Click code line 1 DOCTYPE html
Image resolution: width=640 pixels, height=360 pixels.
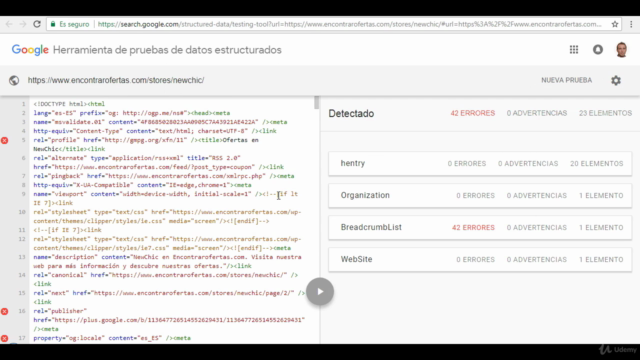point(69,104)
